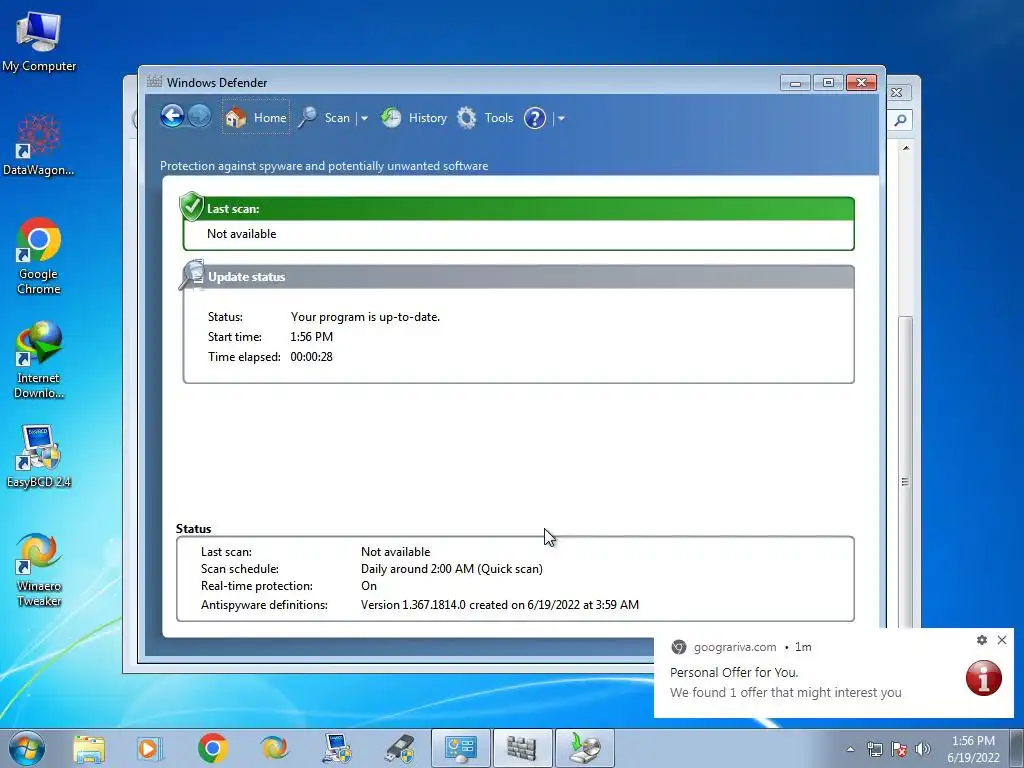Click the forward navigation arrow in Defender

click(x=199, y=117)
